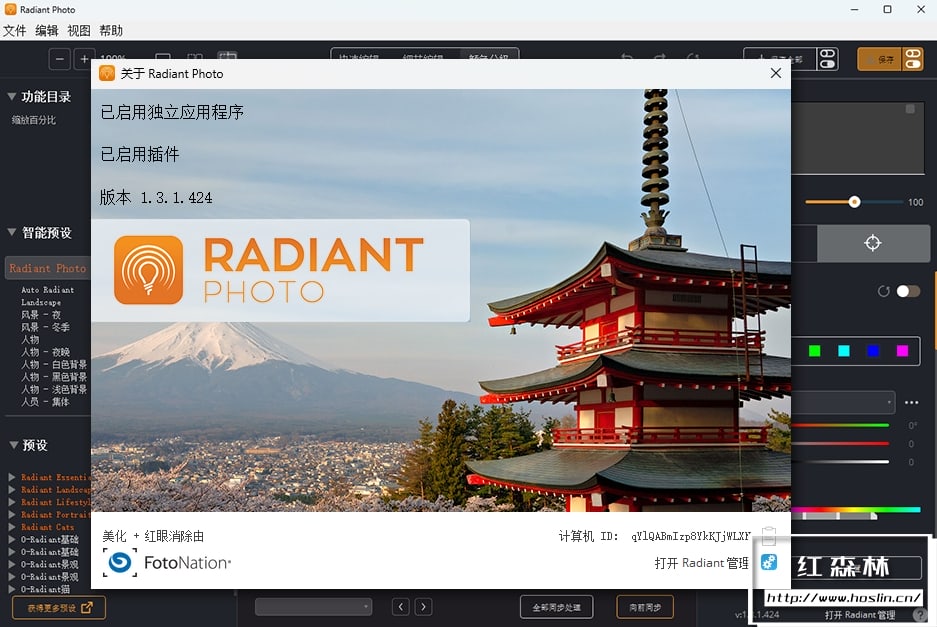Open the 视图 menu
This screenshot has height=627, width=937.
point(79,30)
